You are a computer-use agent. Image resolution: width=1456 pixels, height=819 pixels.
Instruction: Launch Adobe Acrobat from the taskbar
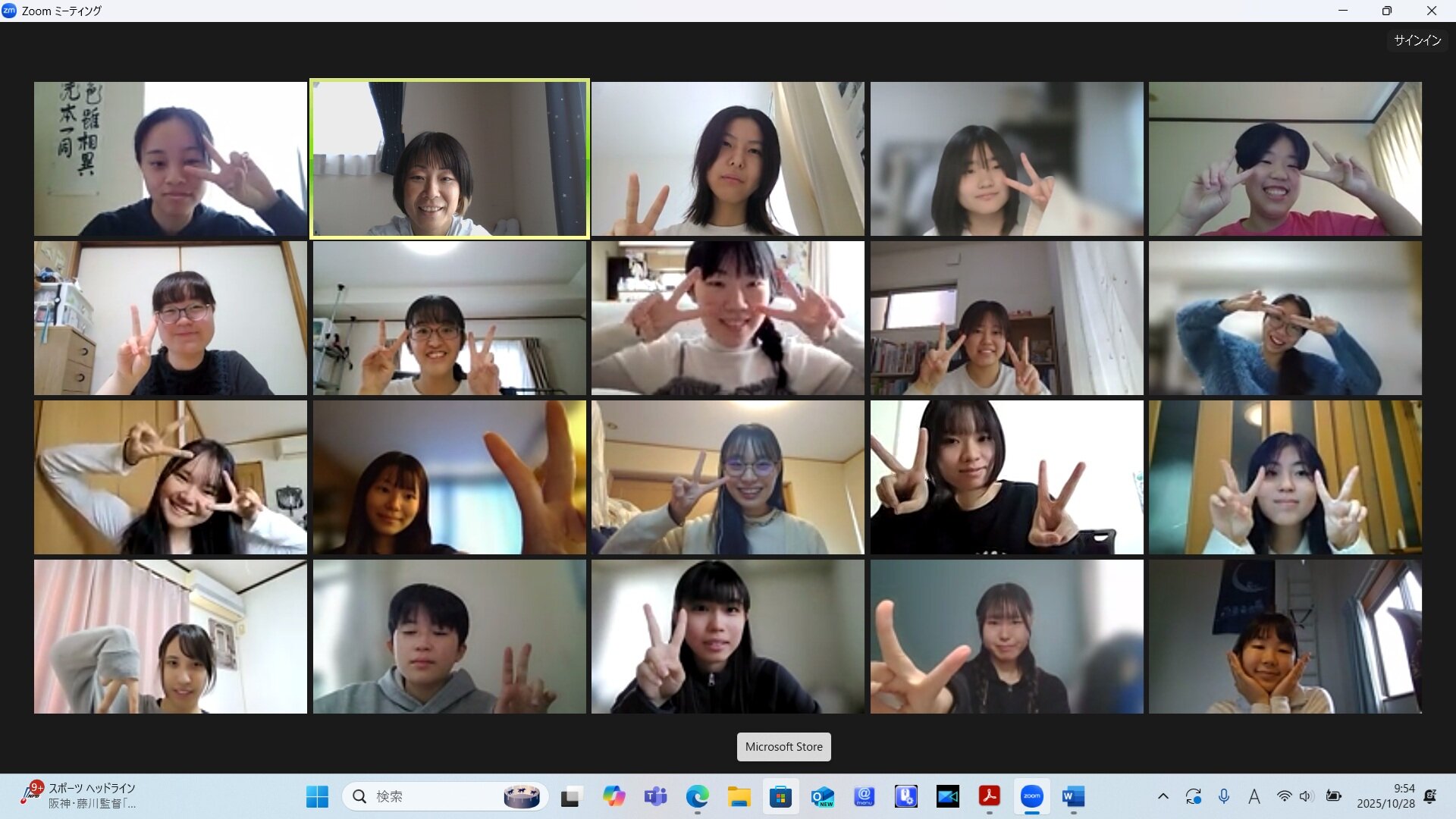989,796
